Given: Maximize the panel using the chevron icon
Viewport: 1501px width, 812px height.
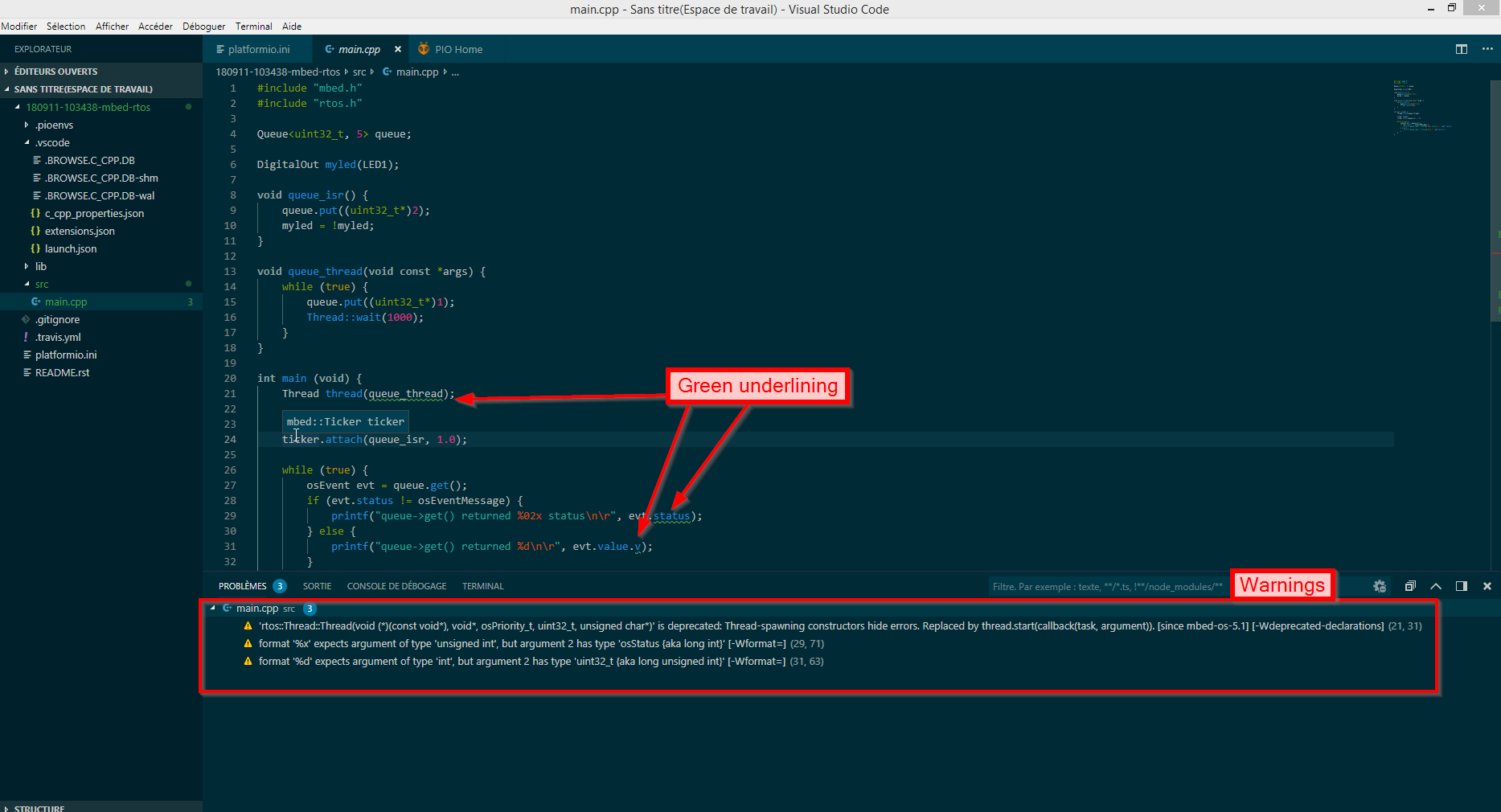Looking at the screenshot, I should point(1436,586).
